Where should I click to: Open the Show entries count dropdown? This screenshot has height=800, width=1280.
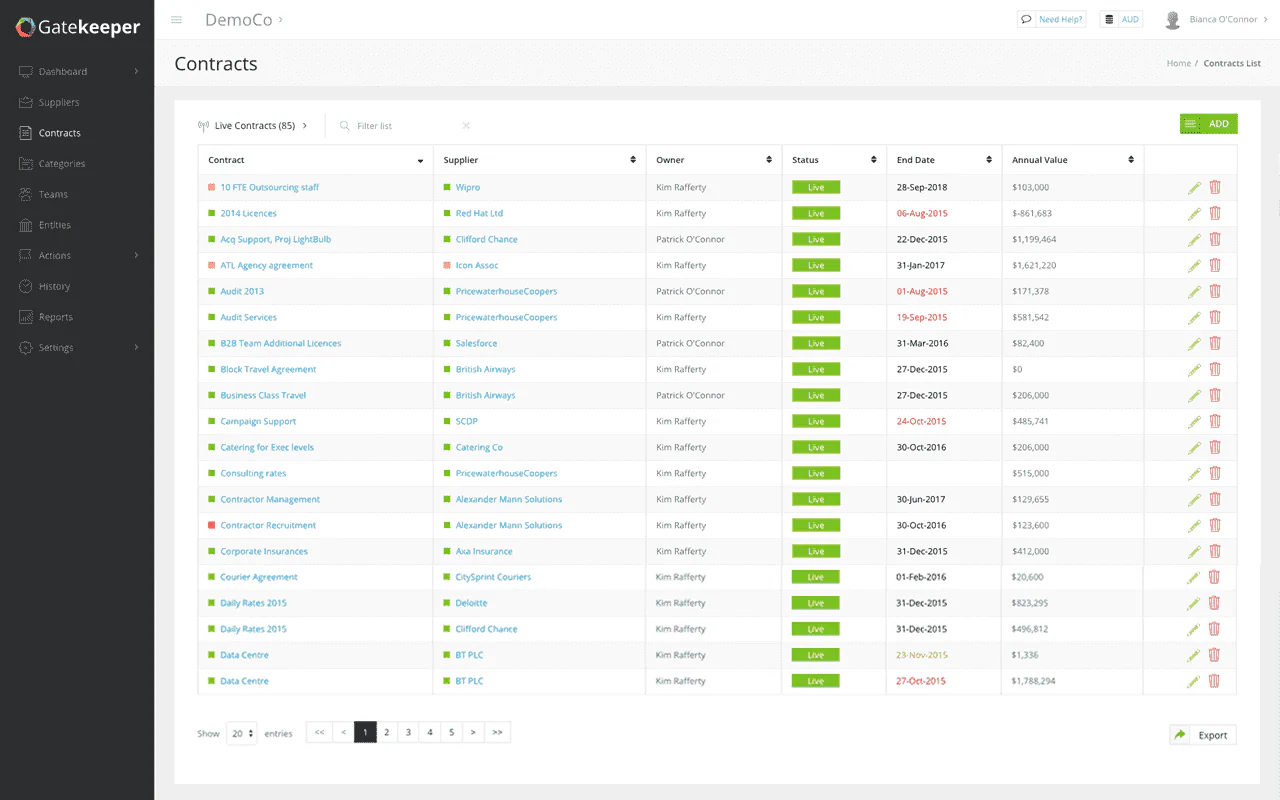click(241, 733)
